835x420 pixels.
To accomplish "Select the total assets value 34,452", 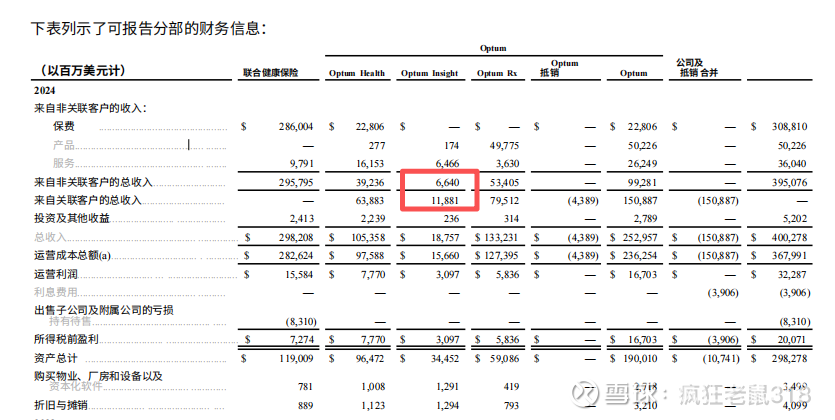I will [x=445, y=359].
